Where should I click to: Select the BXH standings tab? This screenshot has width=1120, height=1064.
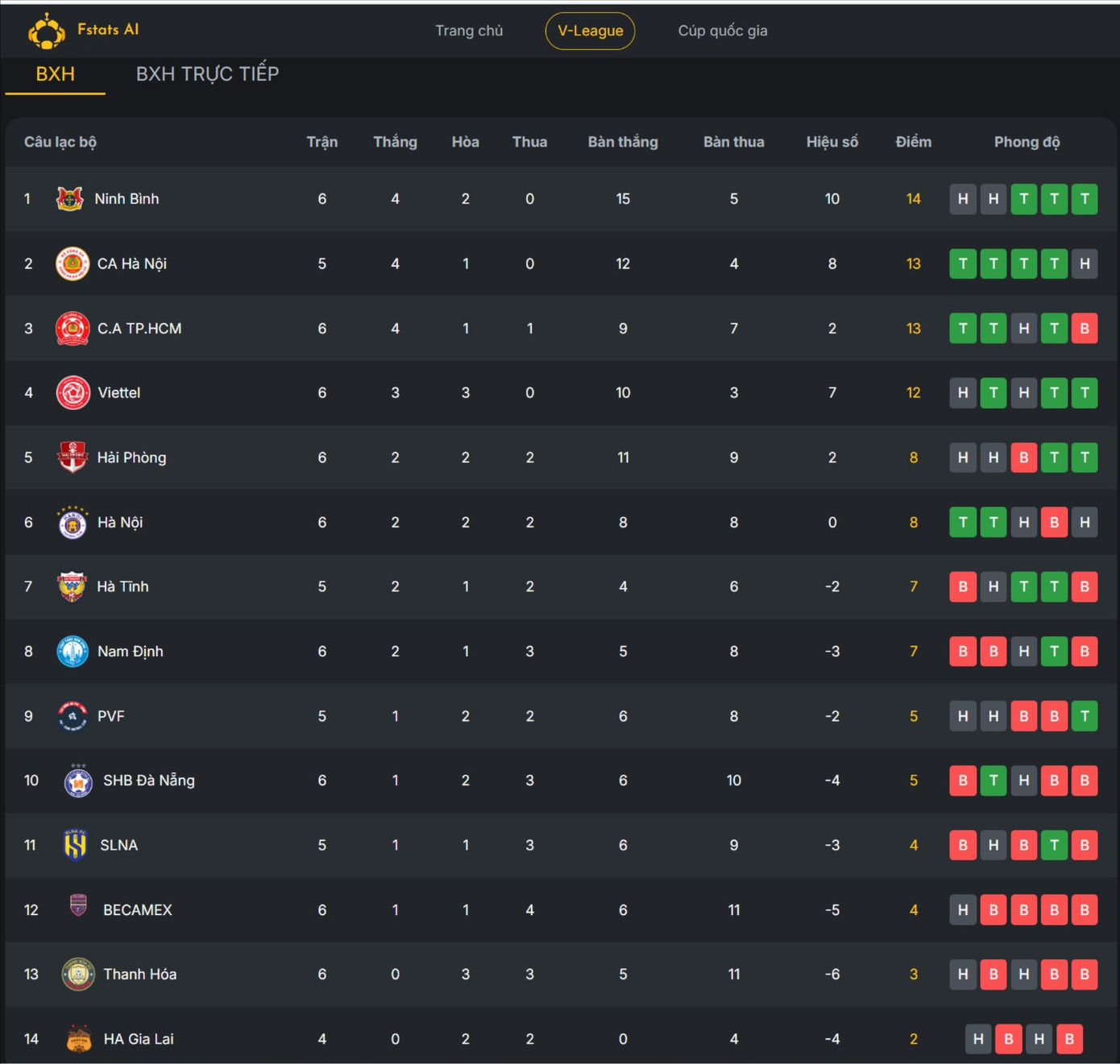[x=55, y=74]
